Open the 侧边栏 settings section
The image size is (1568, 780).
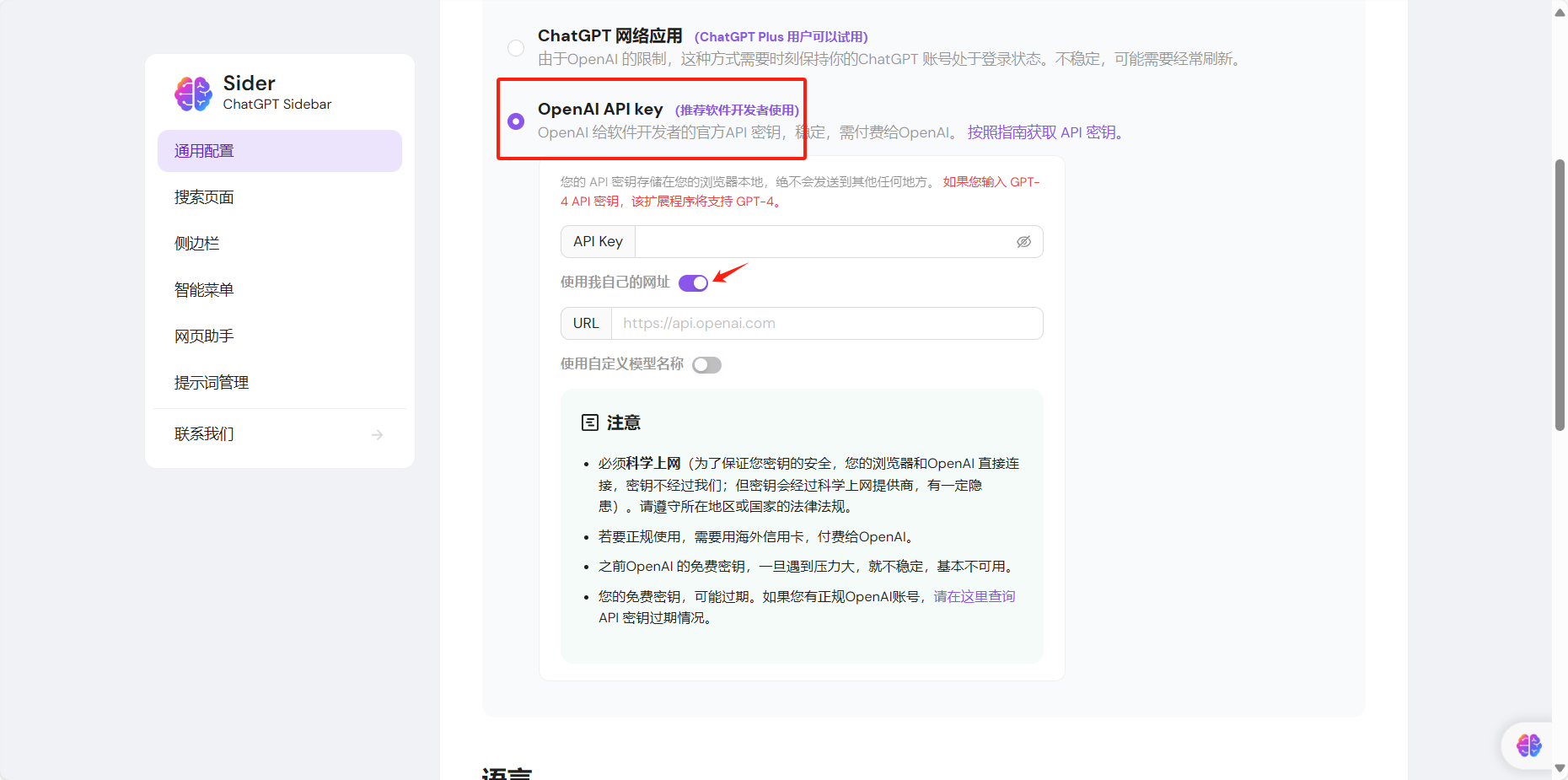click(x=280, y=244)
